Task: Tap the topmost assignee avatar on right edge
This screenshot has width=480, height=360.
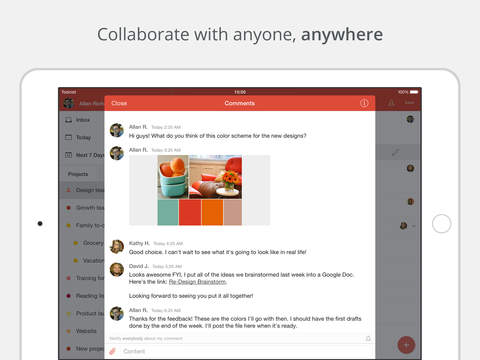Action: click(x=410, y=119)
